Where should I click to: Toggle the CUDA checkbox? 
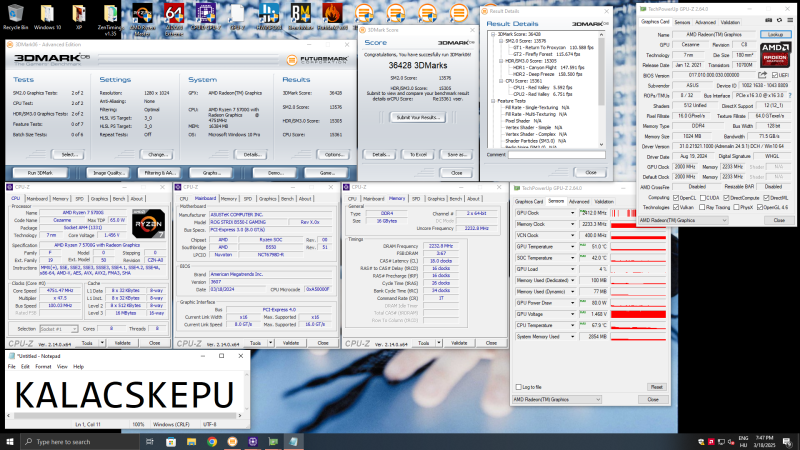tap(703, 197)
